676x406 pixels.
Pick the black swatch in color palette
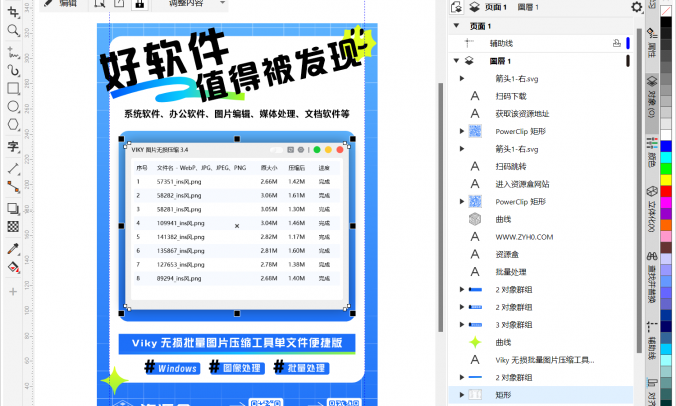[666, 22]
